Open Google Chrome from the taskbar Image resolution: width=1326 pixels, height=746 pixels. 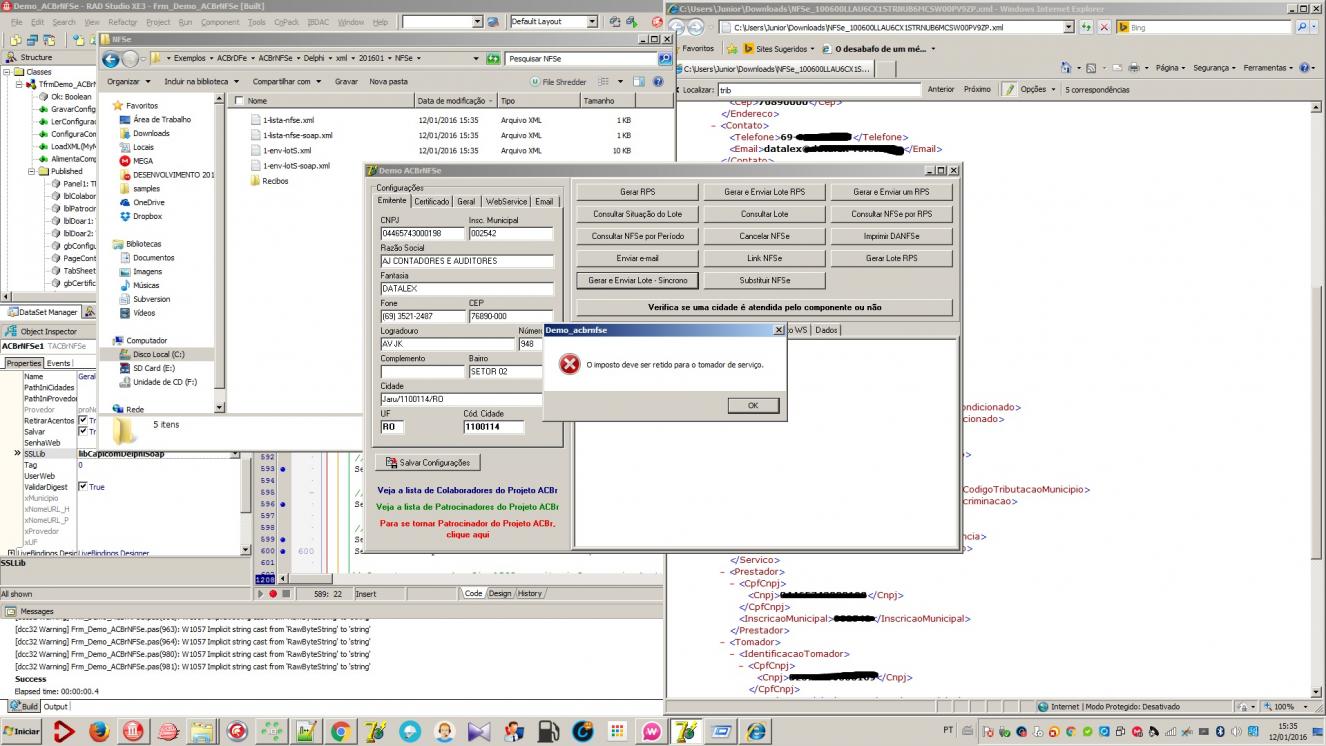point(340,731)
